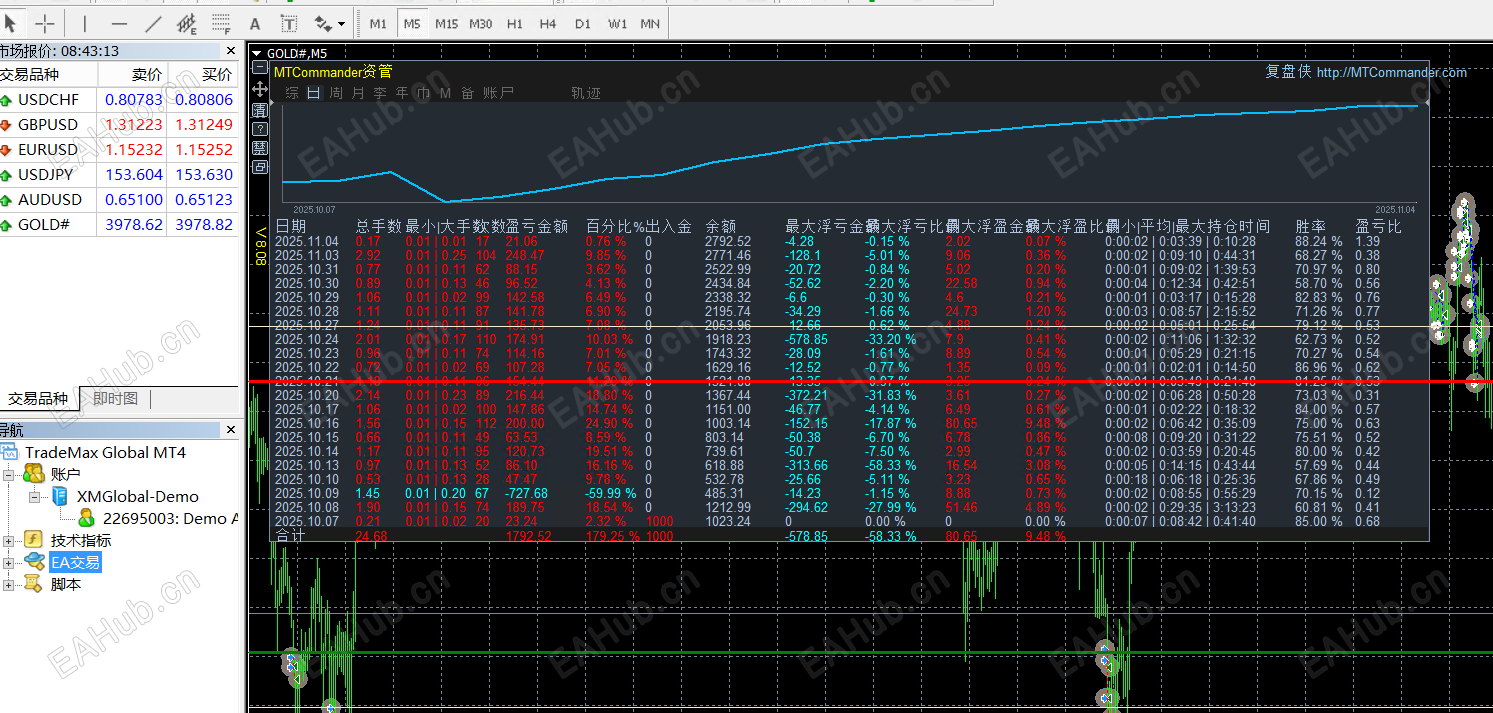Open the arrows objects dropdown

[x=341, y=22]
